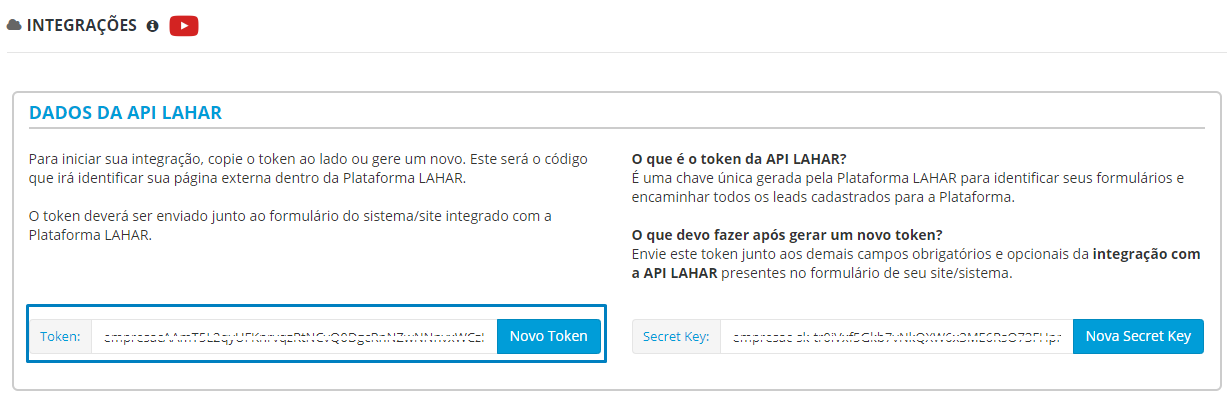Click the blue highlight border around Token group

[x=316, y=306]
